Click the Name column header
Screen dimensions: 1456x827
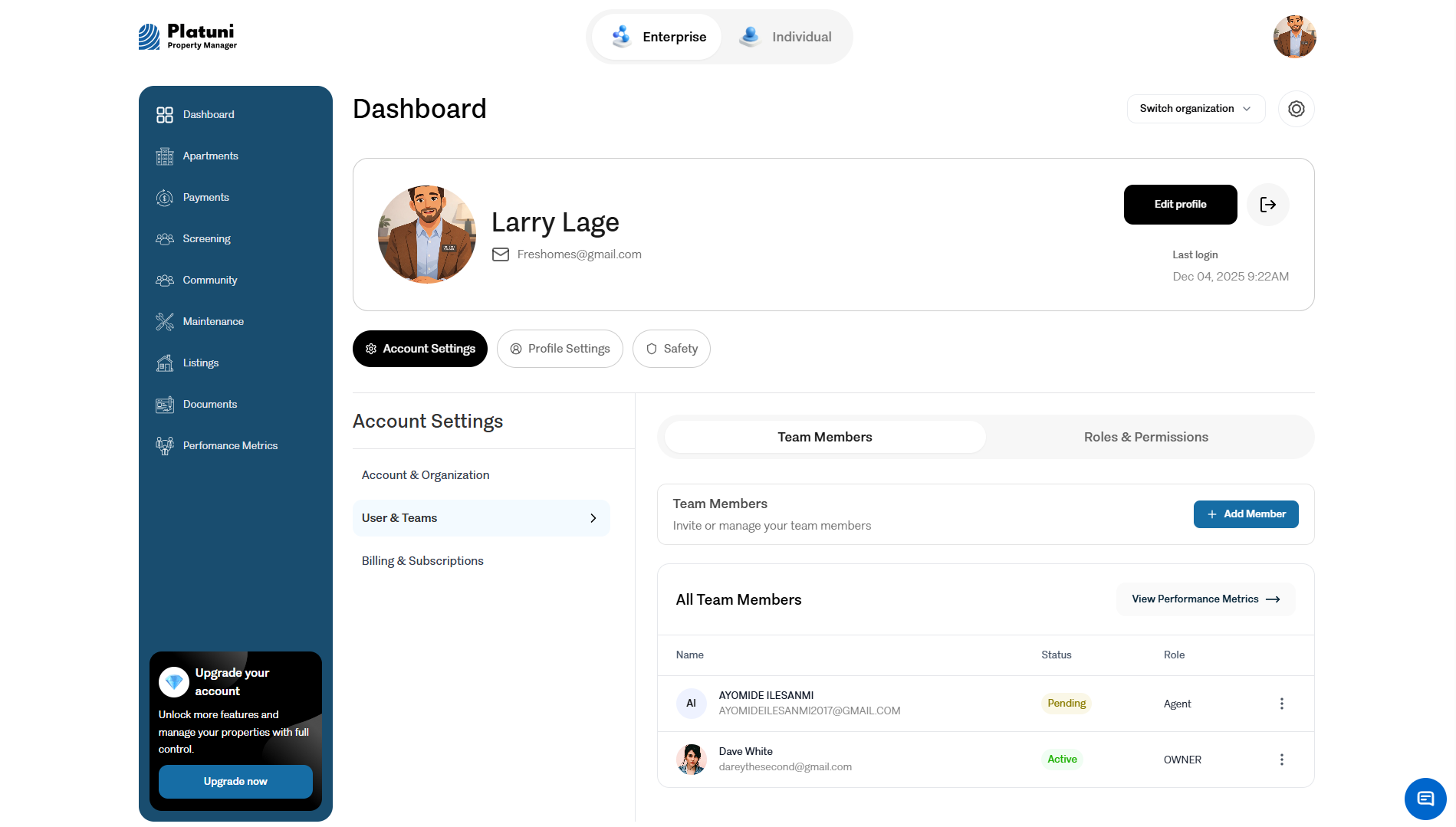tap(690, 655)
